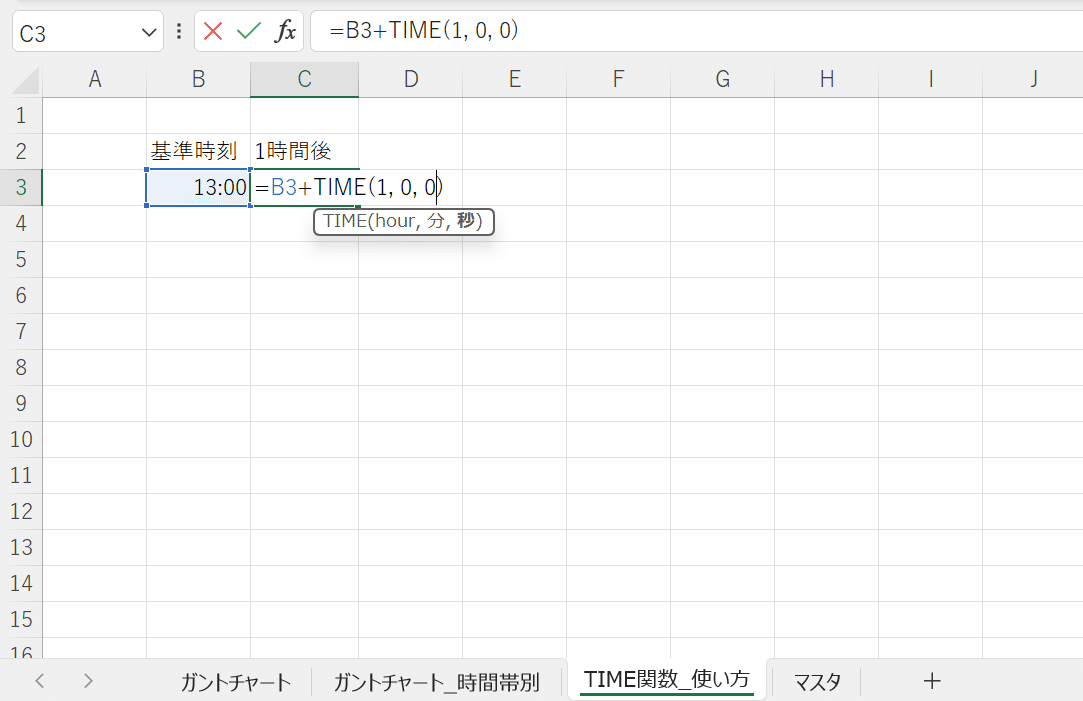Click inside the formula bar text
This screenshot has height=701, width=1083.
(x=424, y=30)
